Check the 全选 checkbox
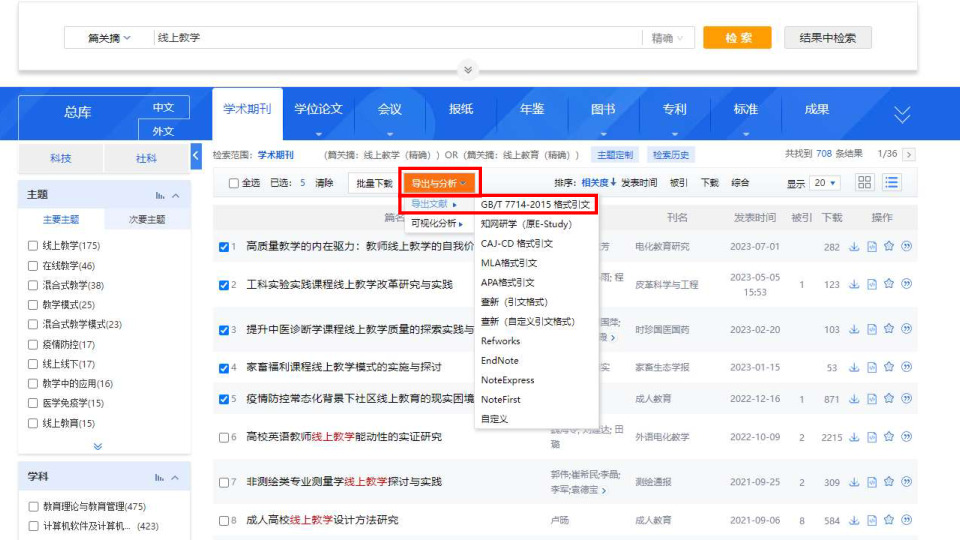The height and width of the screenshot is (540, 960). click(x=233, y=183)
